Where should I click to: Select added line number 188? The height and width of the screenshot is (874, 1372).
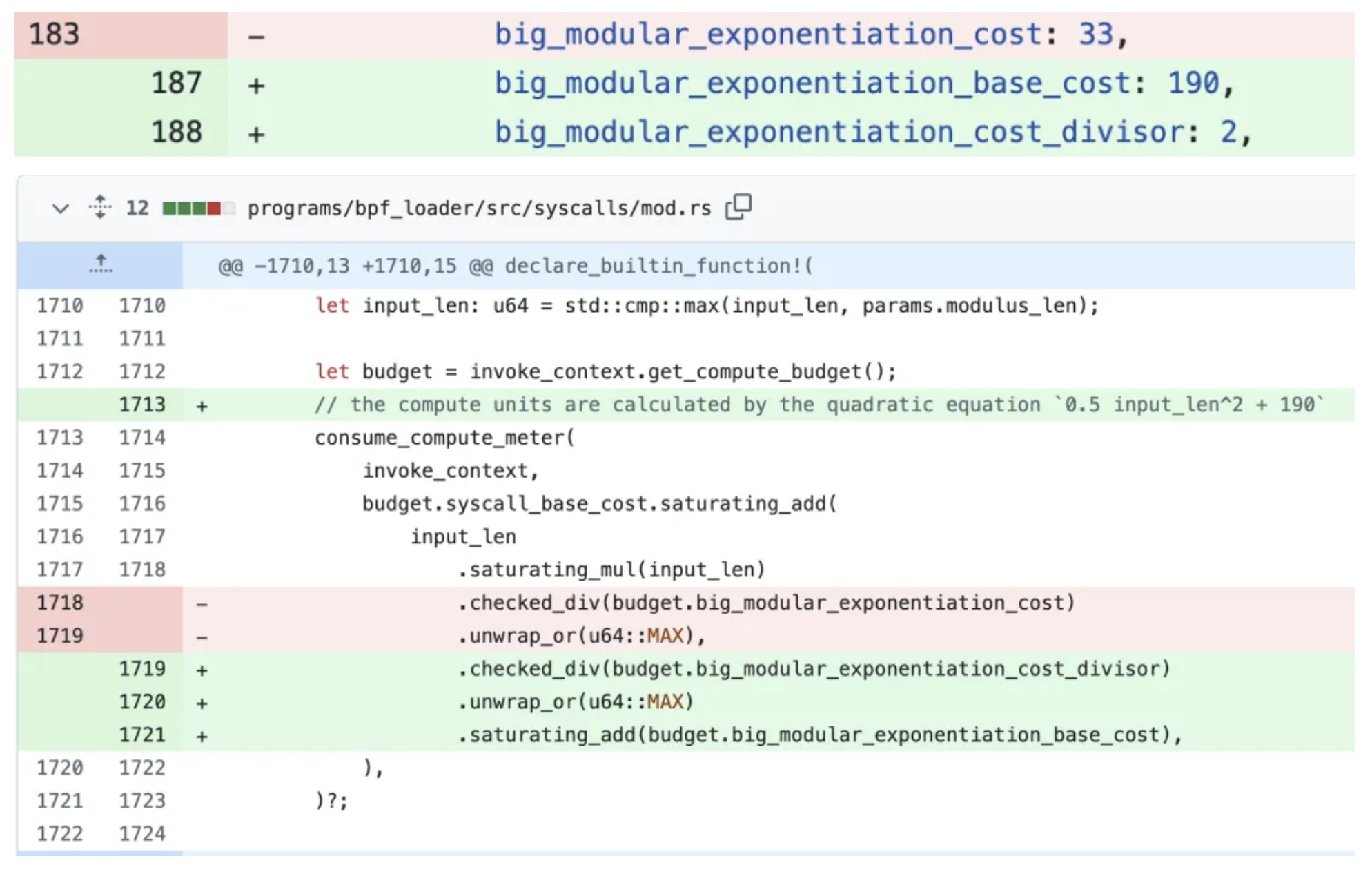tap(176, 132)
